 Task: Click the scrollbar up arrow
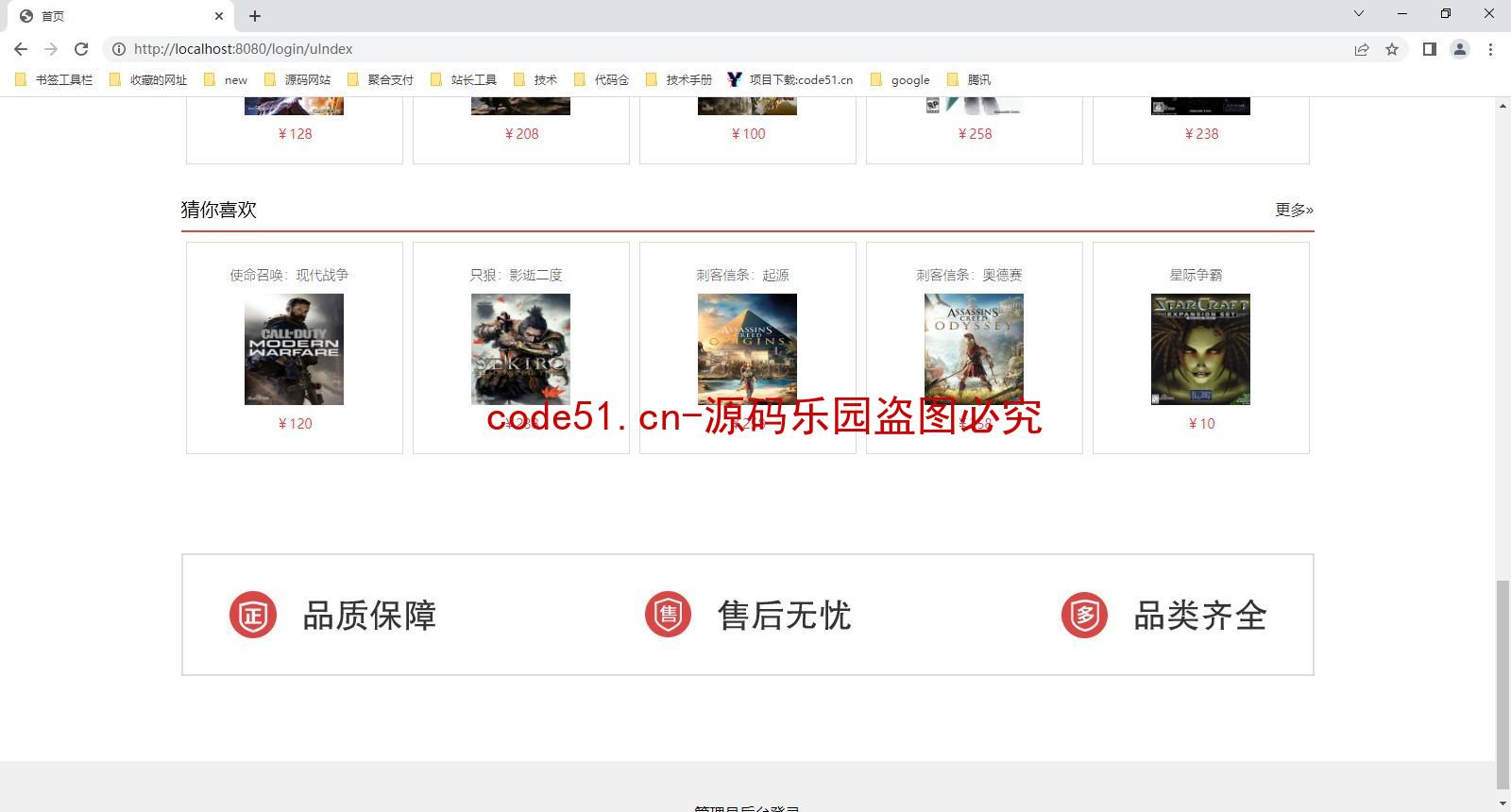1503,105
